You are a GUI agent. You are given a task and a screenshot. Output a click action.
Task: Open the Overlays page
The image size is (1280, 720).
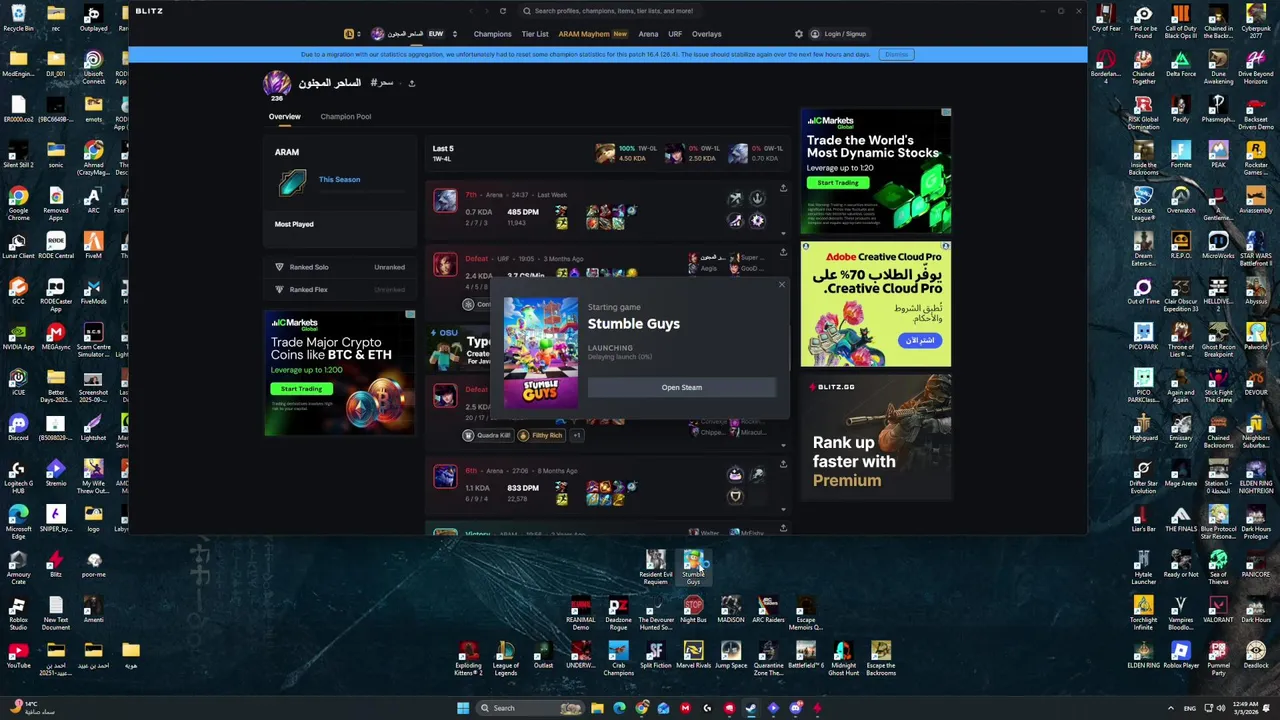706,34
